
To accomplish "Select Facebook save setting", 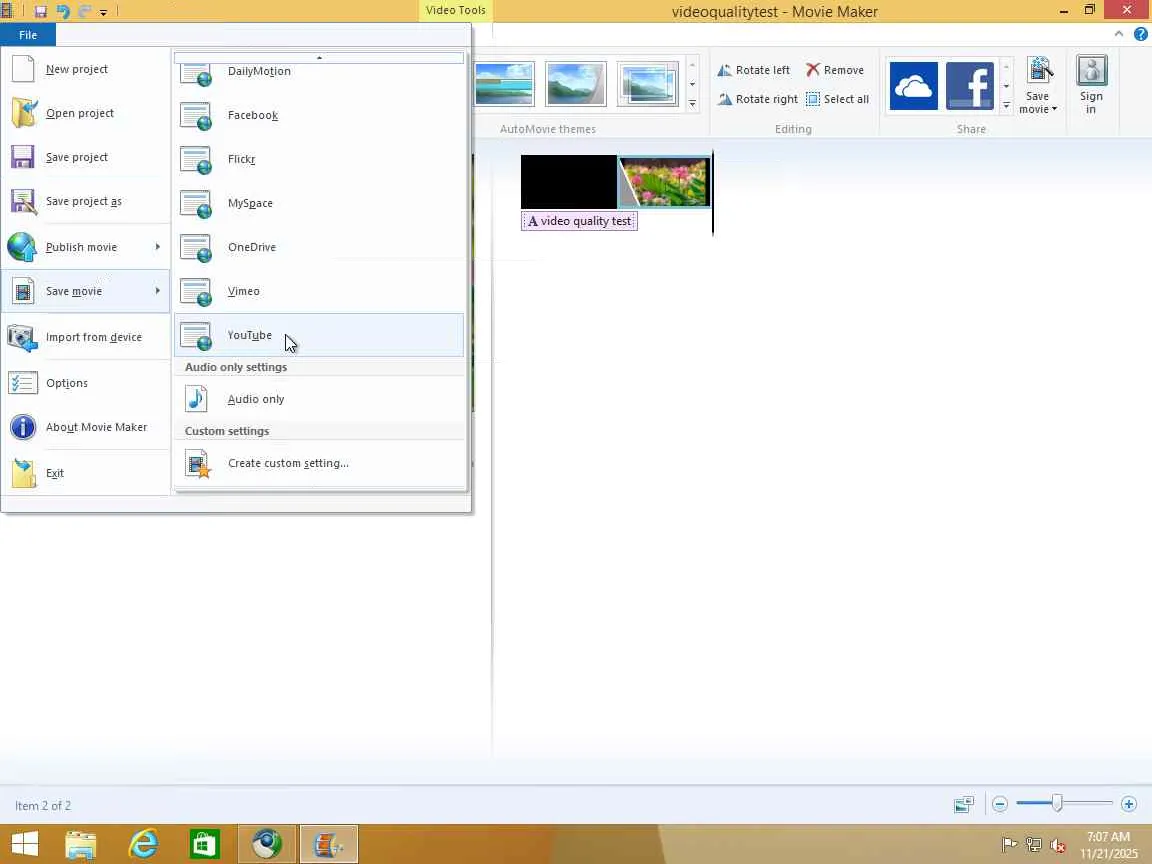I will click(319, 115).
